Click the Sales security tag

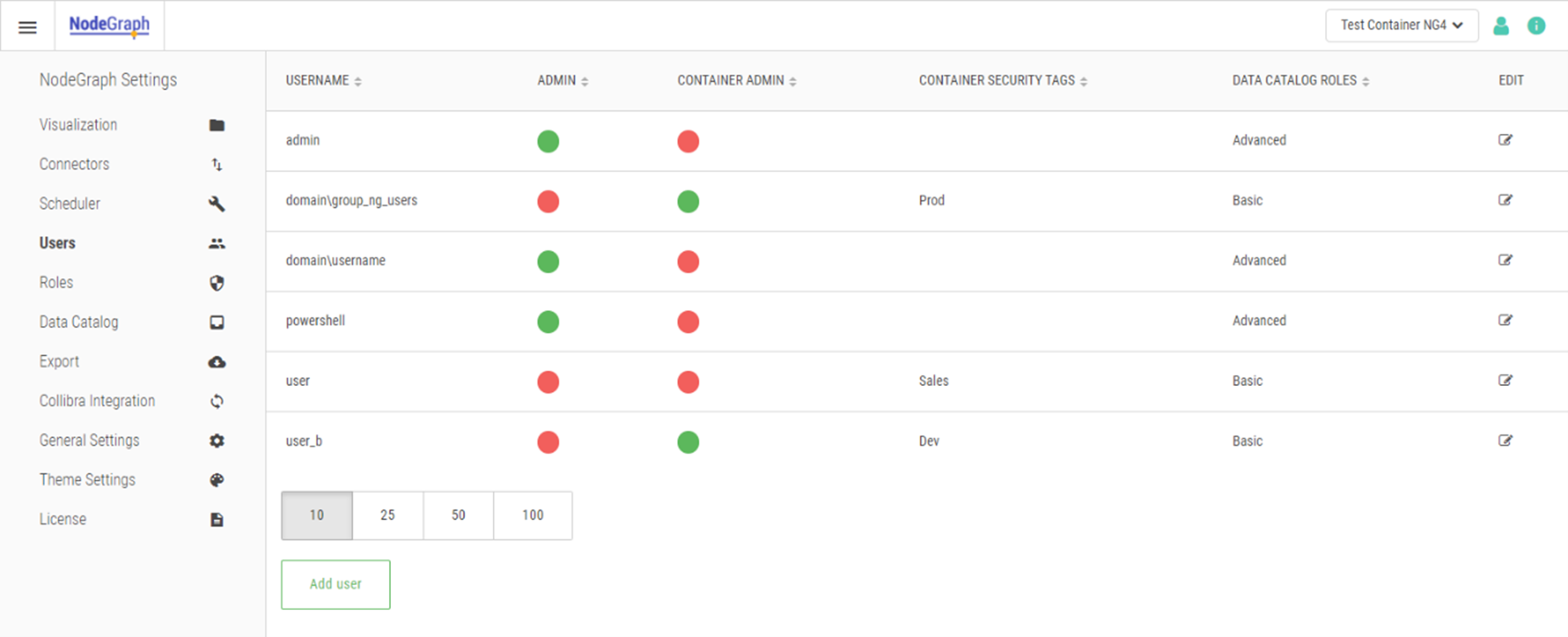tap(934, 381)
